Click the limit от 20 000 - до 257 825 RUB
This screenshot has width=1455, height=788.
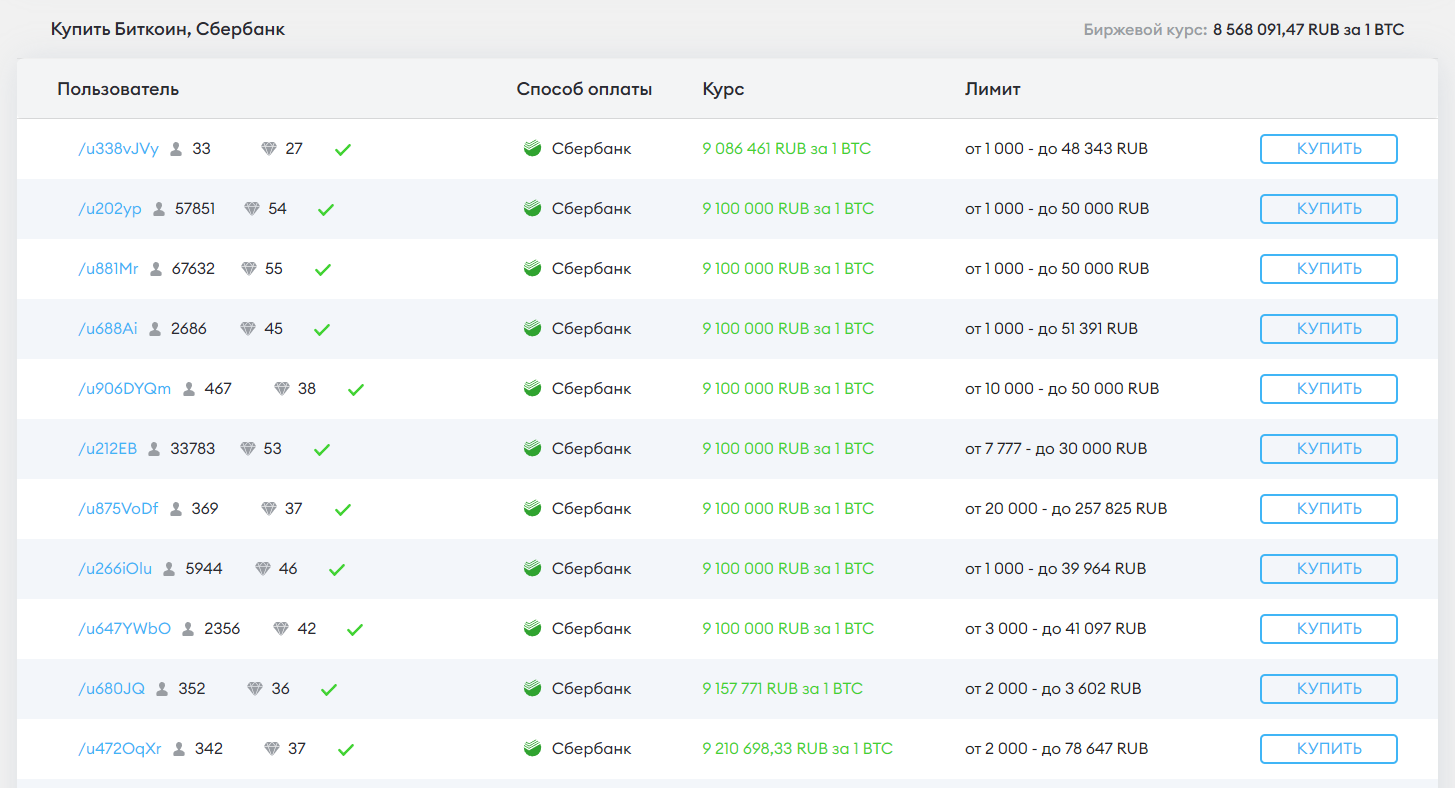(1065, 509)
